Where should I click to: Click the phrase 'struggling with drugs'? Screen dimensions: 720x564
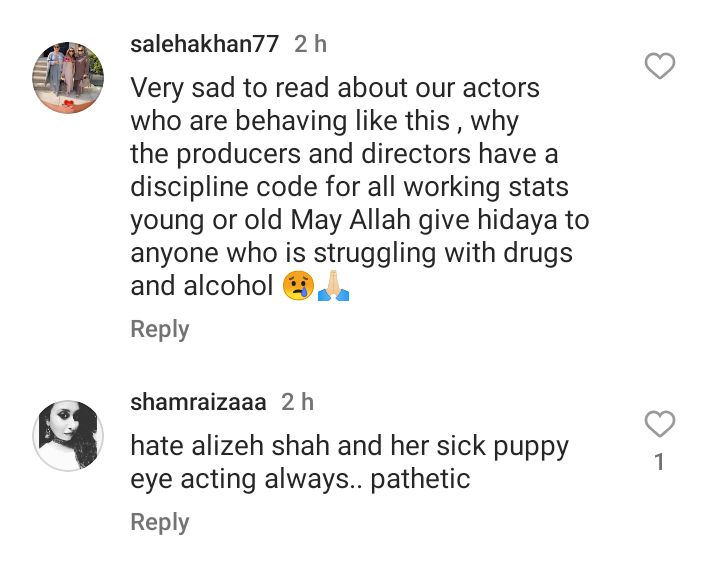(443, 253)
